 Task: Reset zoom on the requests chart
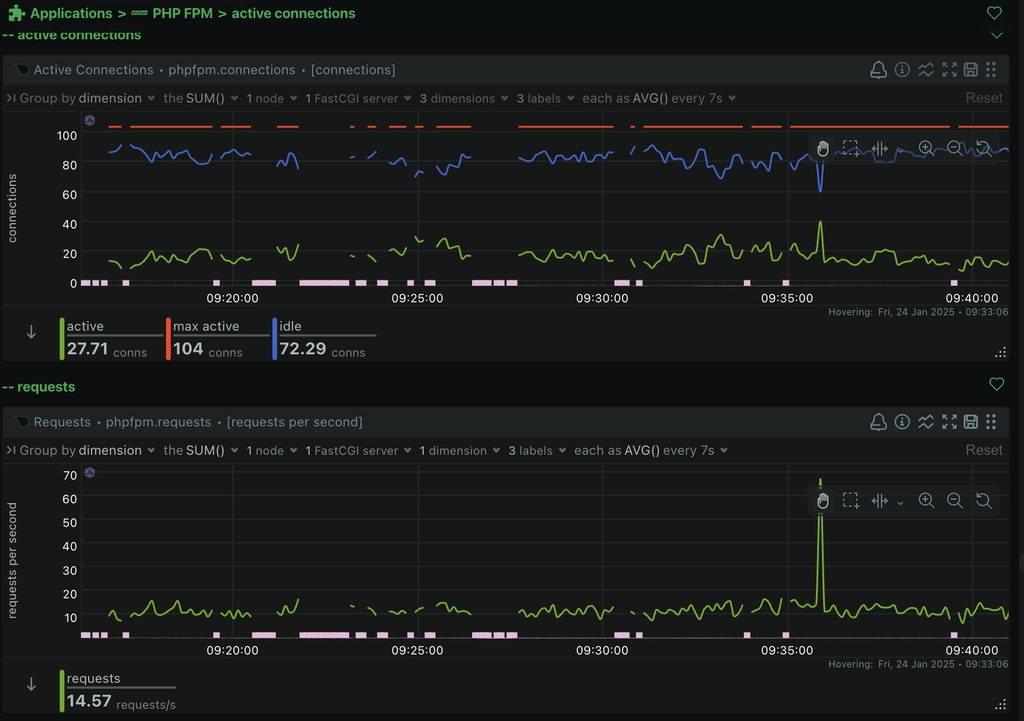(x=984, y=501)
